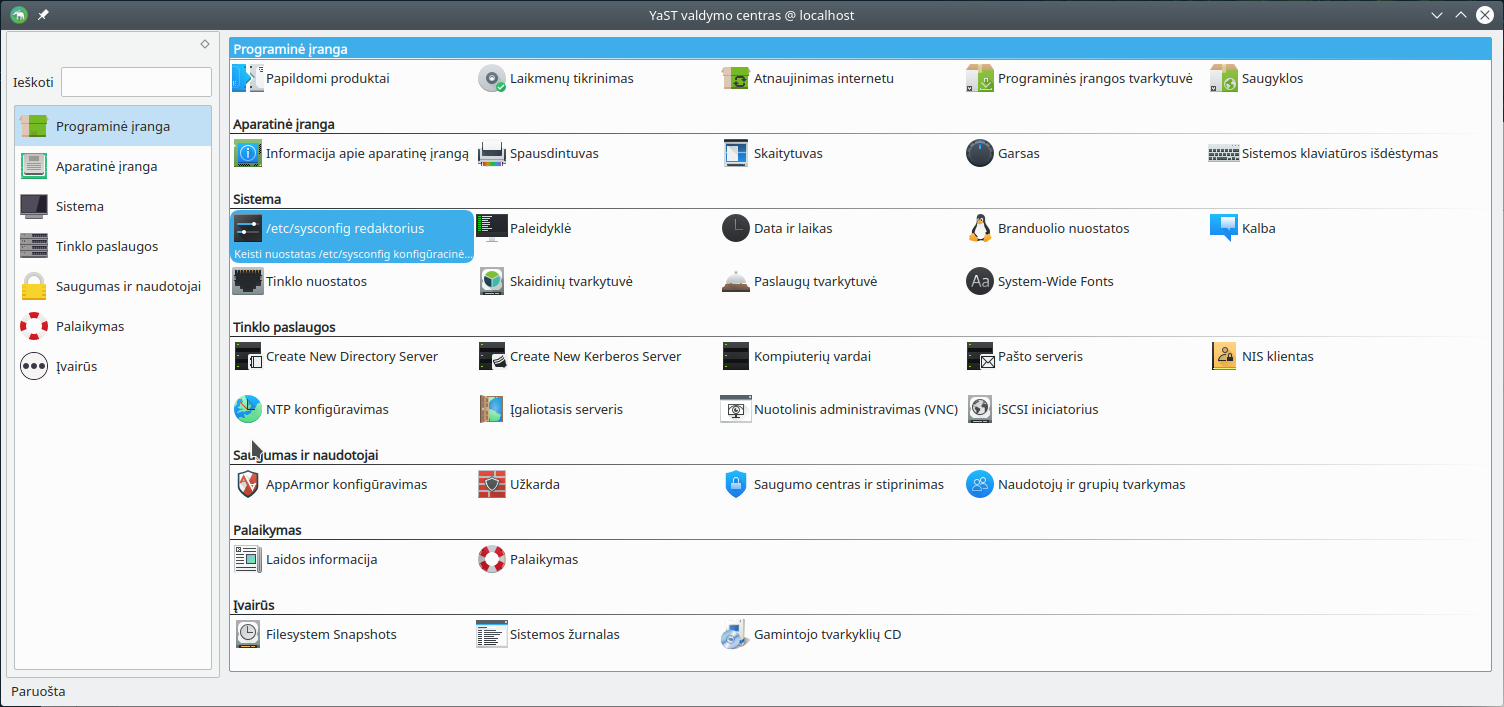
Task: Click the Laikmenų tikrinimas disc icon
Action: [492, 79]
